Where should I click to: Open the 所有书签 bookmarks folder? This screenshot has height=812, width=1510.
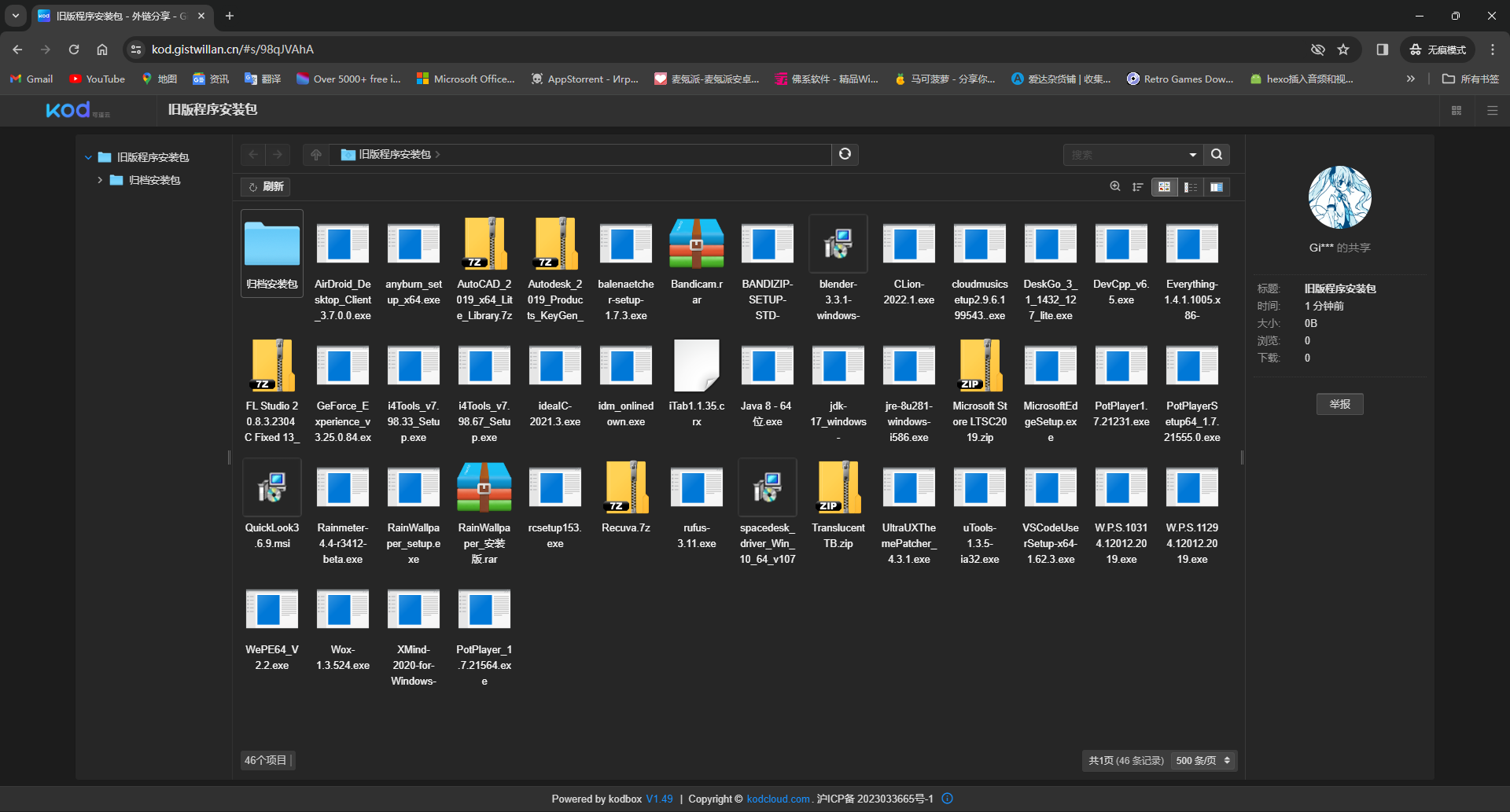click(1471, 79)
